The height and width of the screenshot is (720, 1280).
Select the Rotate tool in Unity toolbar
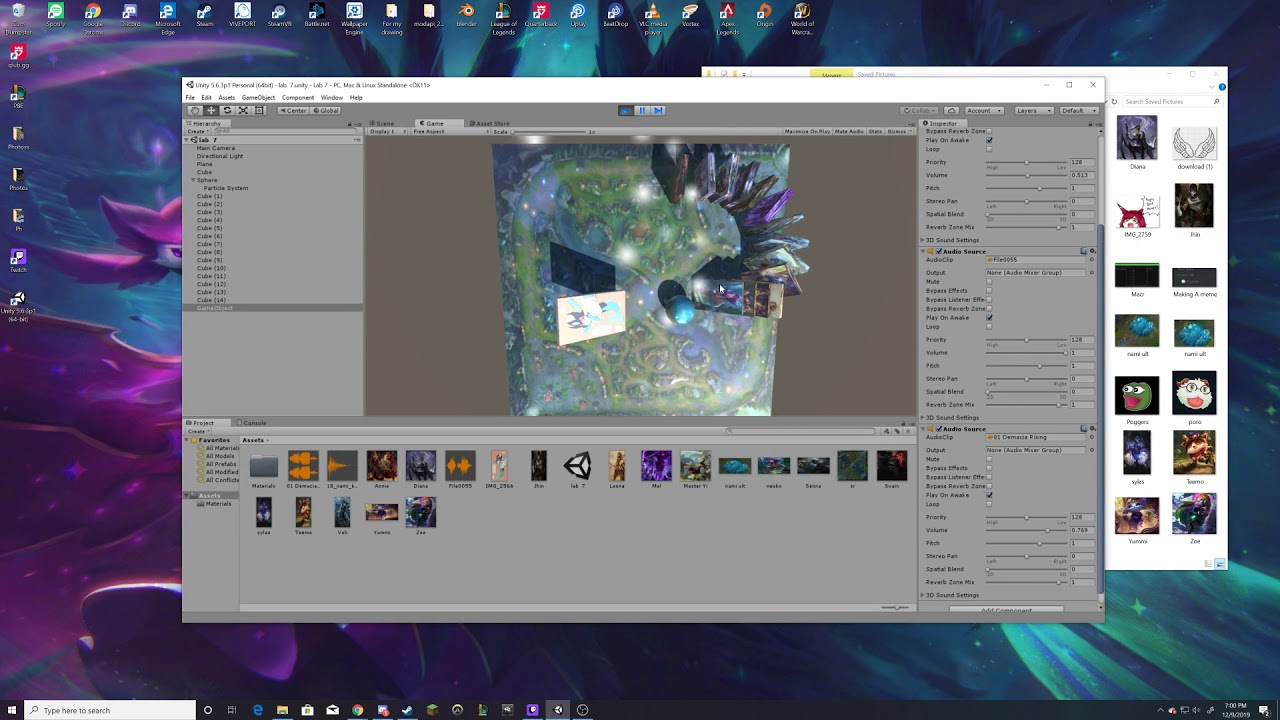(227, 110)
